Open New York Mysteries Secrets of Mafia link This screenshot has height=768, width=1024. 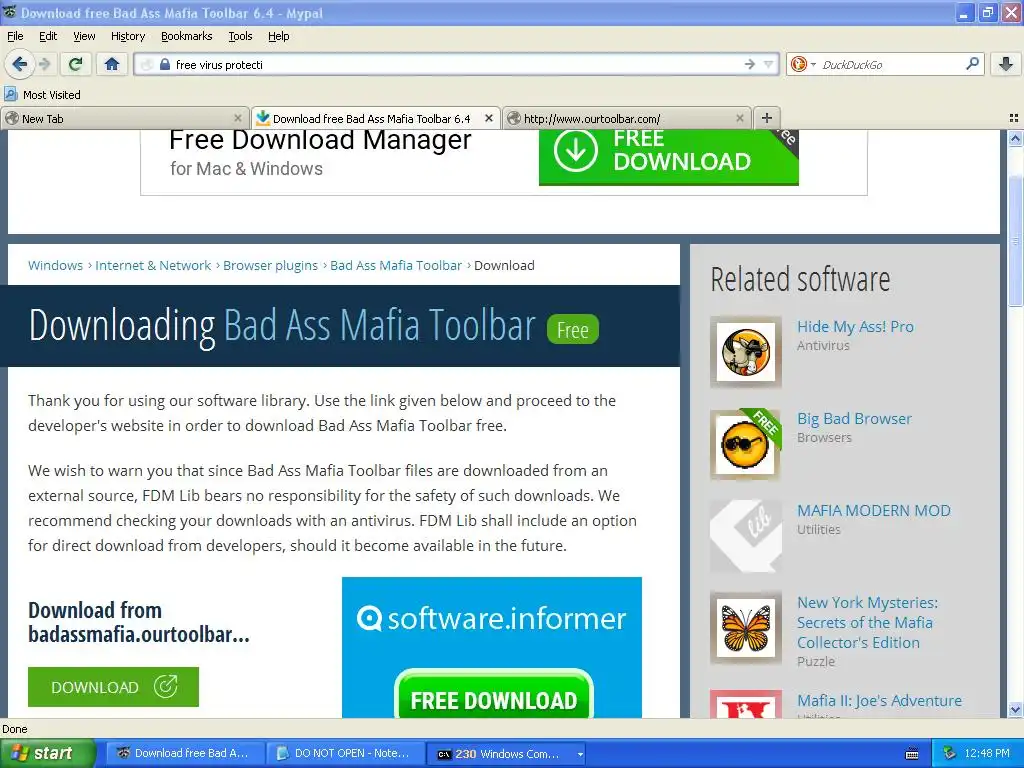coord(867,622)
